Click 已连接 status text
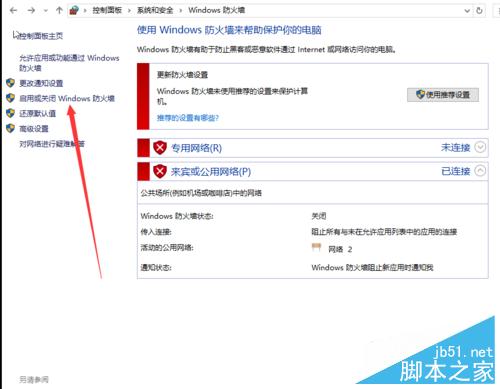This screenshot has width=500, height=389. [455, 171]
